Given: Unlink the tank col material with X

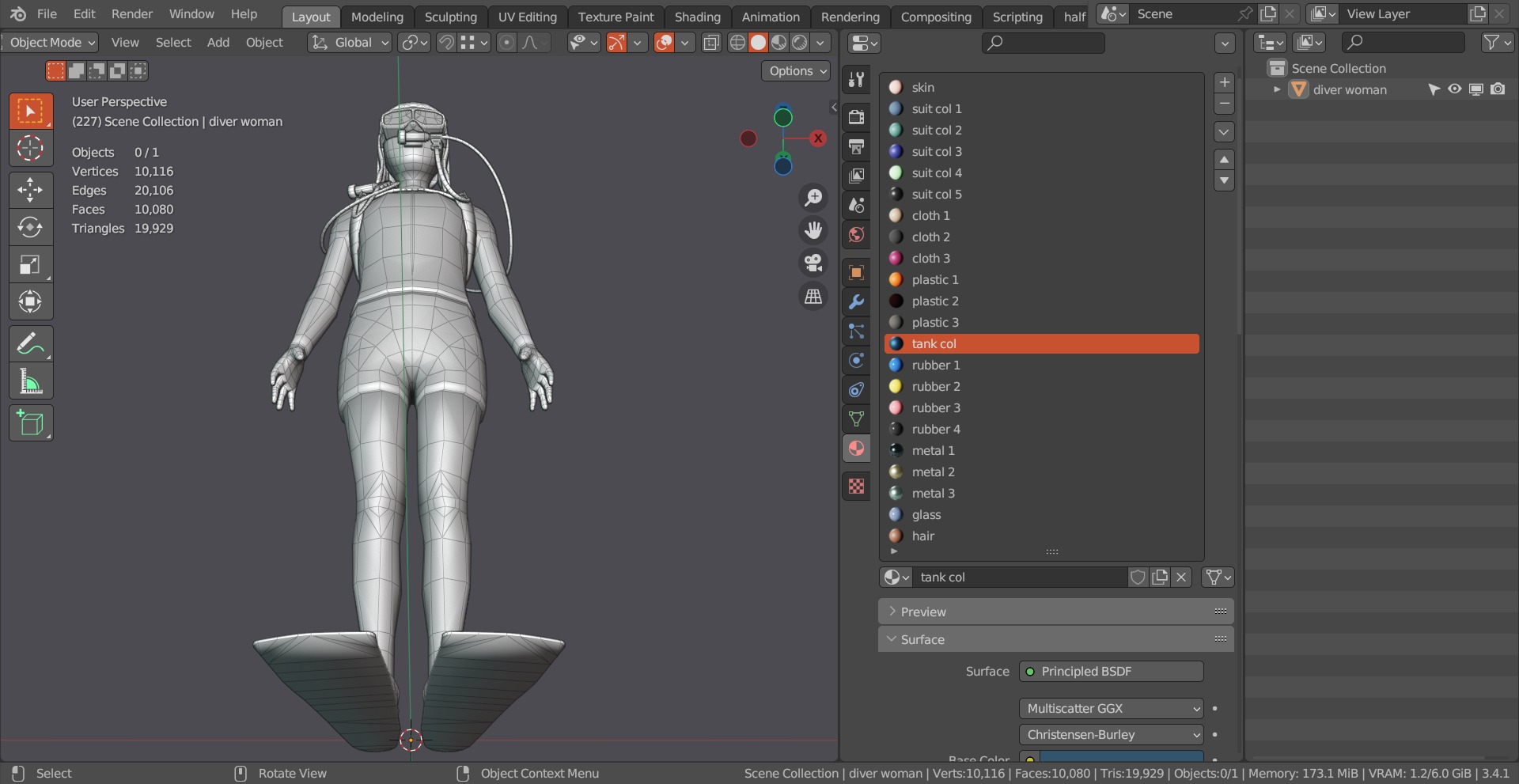Looking at the screenshot, I should point(1181,578).
